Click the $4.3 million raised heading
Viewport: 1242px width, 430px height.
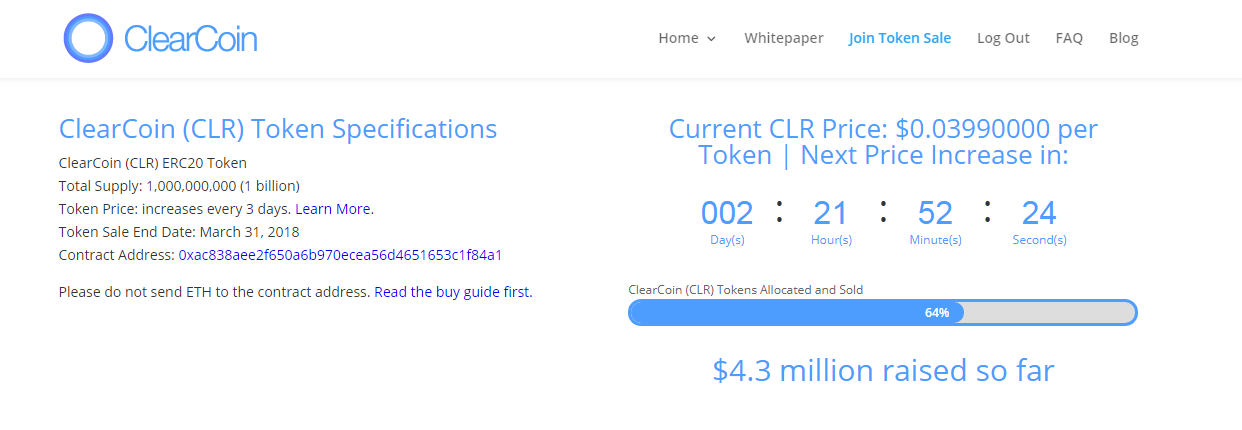click(883, 371)
